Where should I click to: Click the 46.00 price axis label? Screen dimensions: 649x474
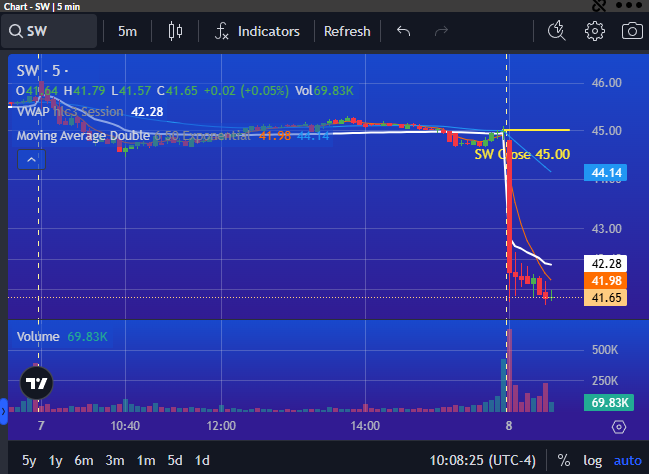click(x=607, y=83)
